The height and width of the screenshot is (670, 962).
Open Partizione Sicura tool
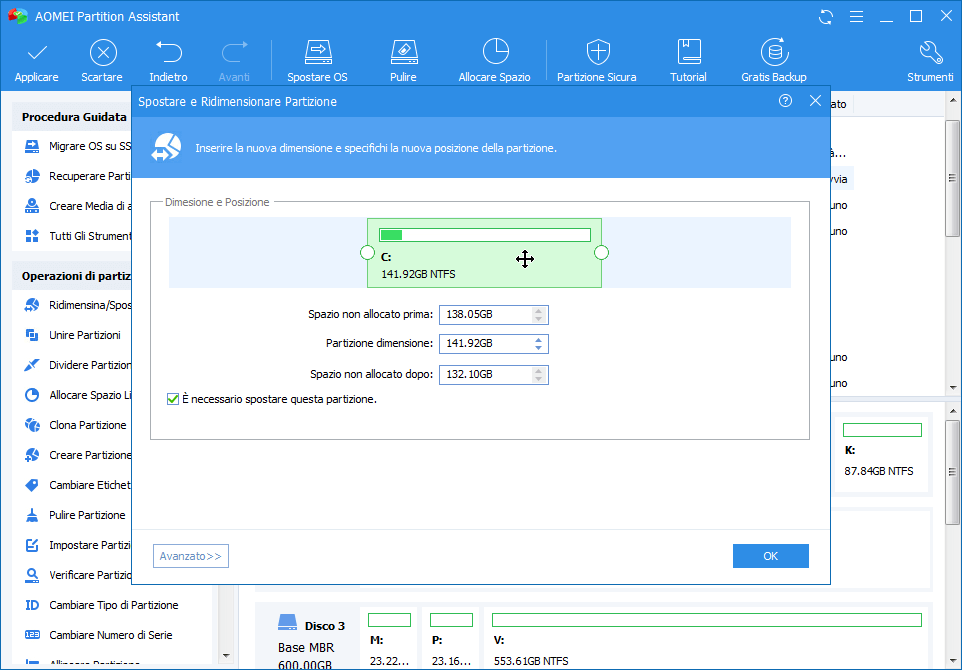tap(597, 61)
